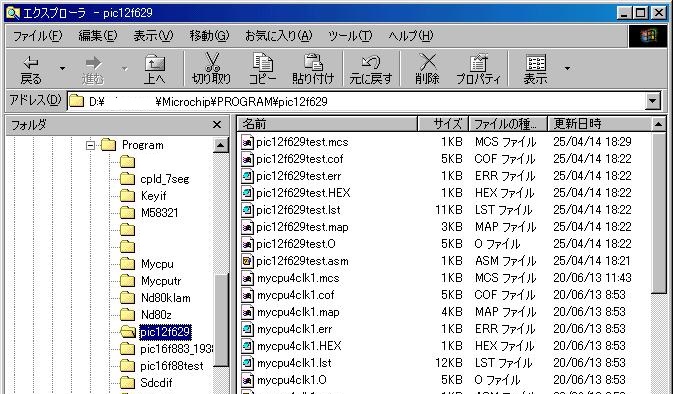Select the M58321 folder in tree
Screen dimensions: 673x394
[159, 213]
